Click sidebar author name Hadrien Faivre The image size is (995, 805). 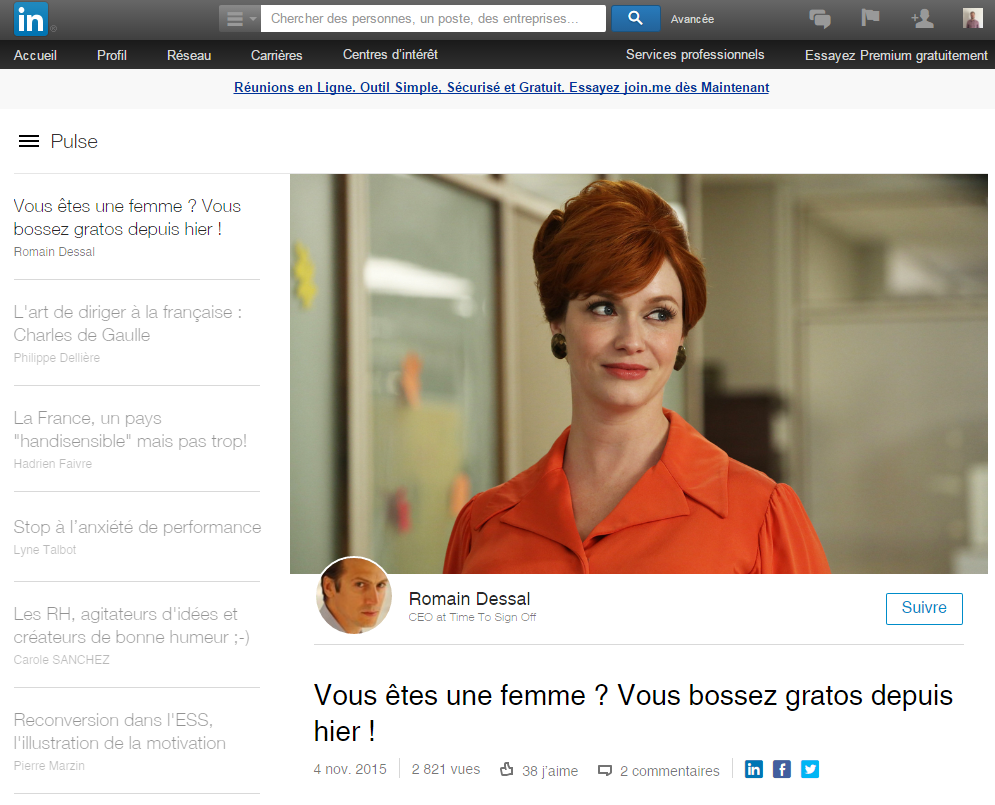coord(53,464)
